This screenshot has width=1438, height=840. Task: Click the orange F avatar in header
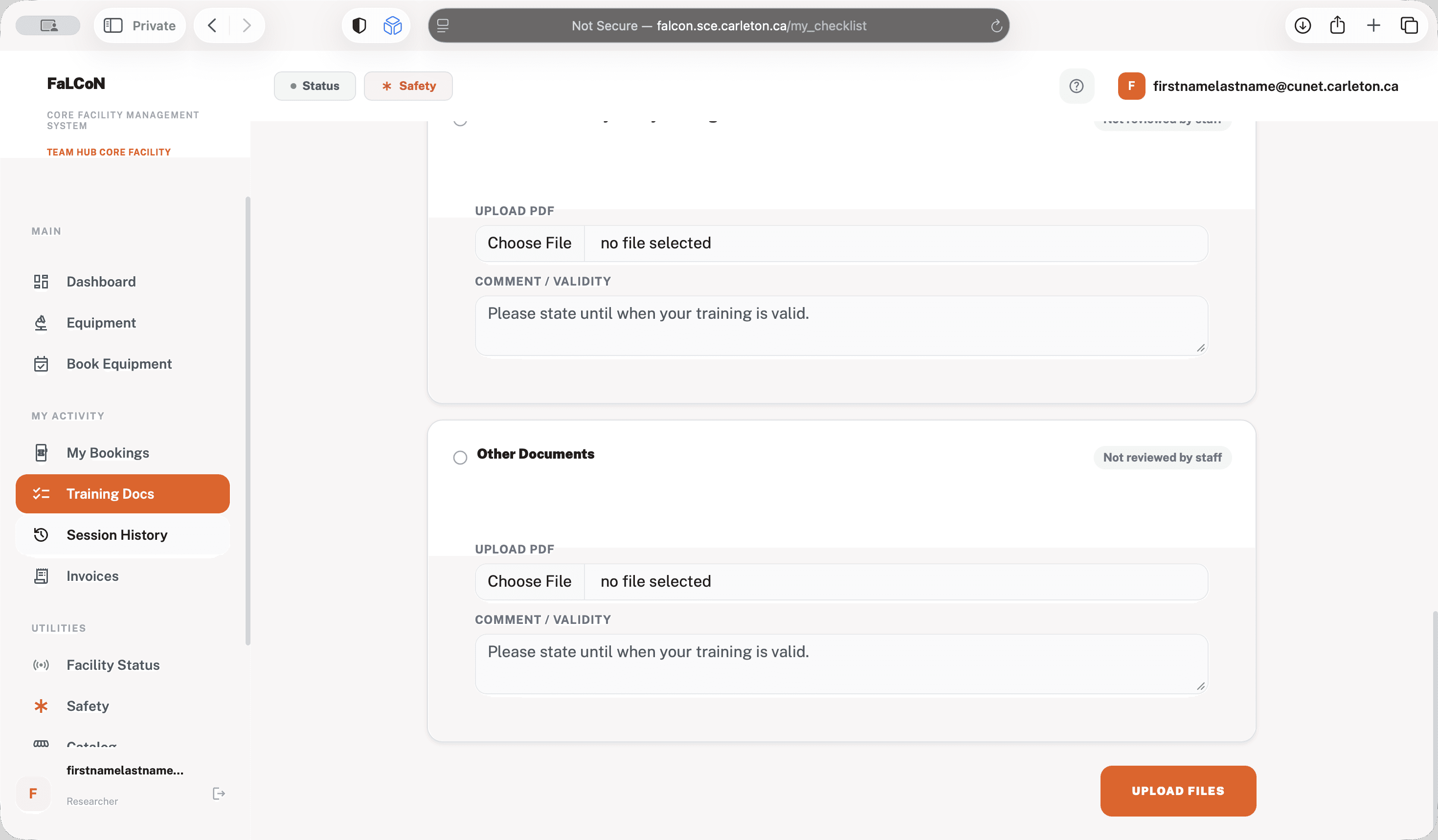[x=1131, y=86]
